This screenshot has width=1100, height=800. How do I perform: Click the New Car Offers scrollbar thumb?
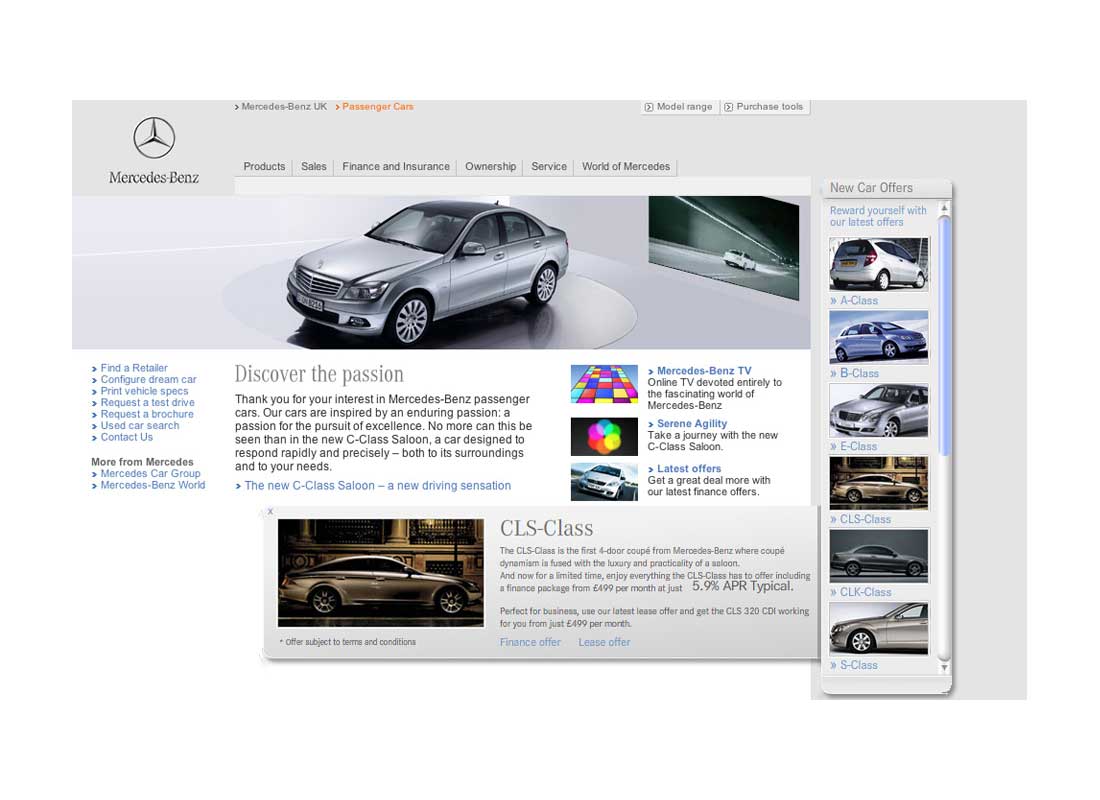pyautogui.click(x=944, y=335)
